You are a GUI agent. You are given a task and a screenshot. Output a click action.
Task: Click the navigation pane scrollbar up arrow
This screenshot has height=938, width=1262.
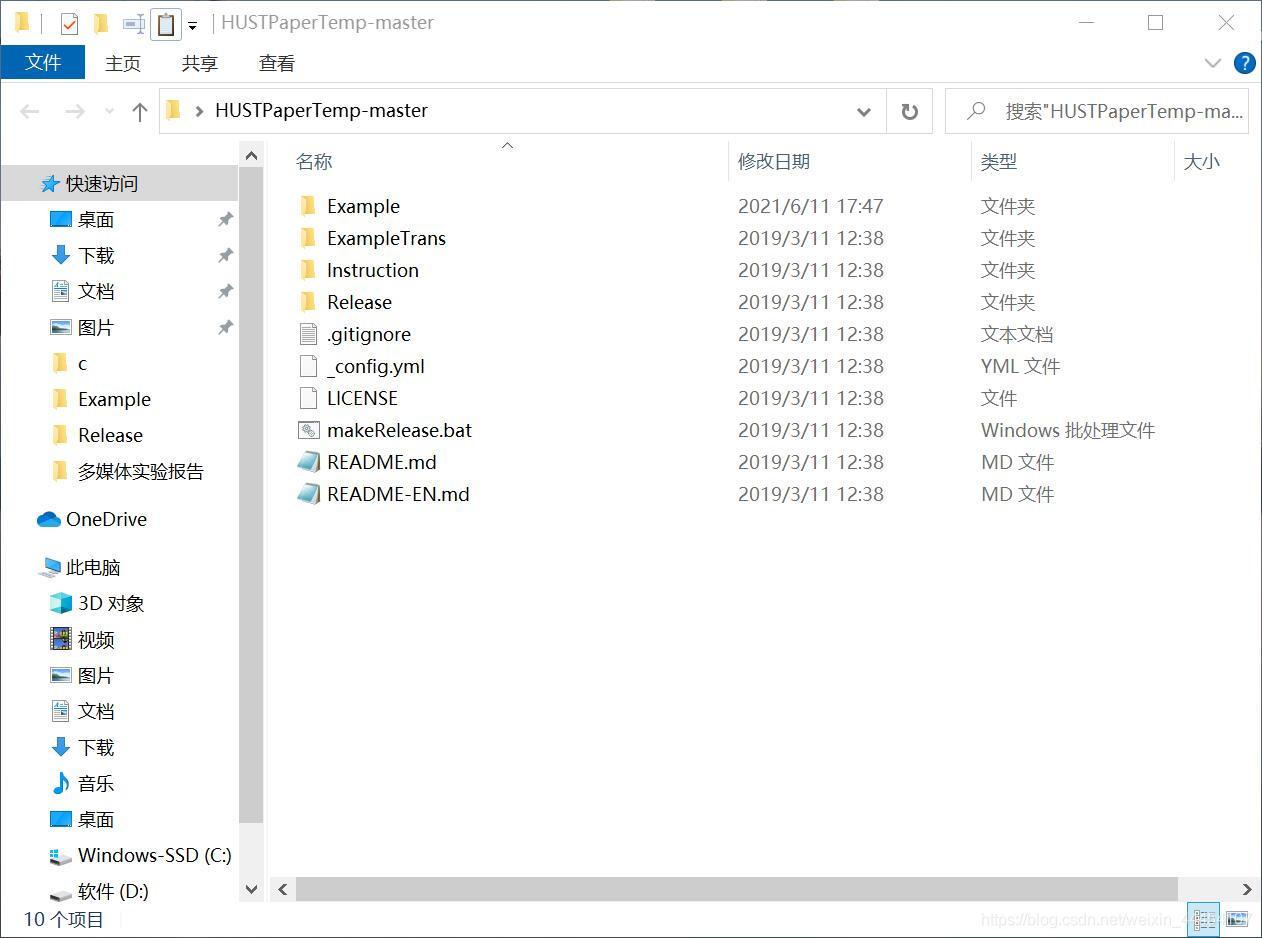click(251, 156)
